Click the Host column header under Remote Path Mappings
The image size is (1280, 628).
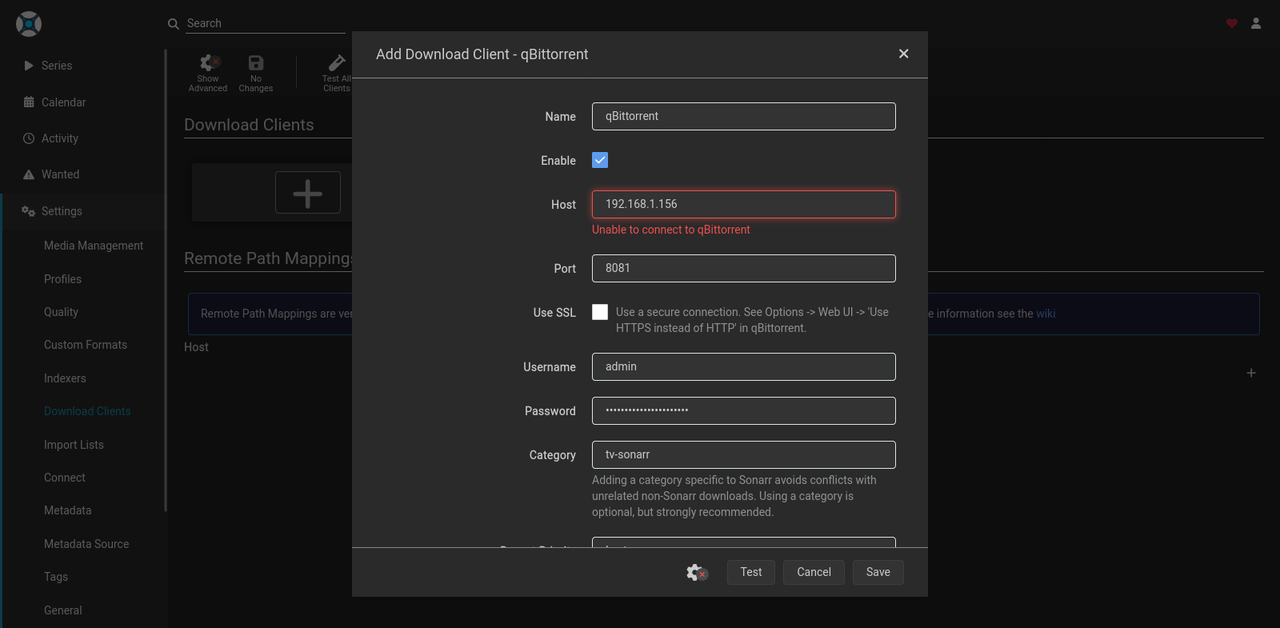pyautogui.click(x=196, y=347)
